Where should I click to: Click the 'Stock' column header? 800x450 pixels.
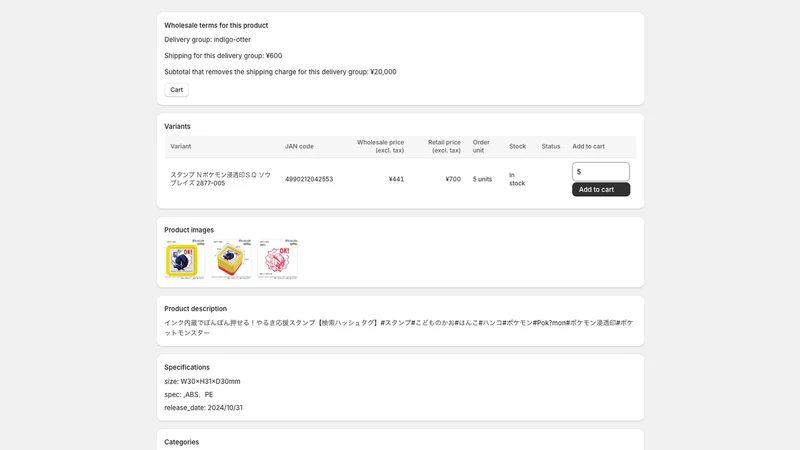517,146
